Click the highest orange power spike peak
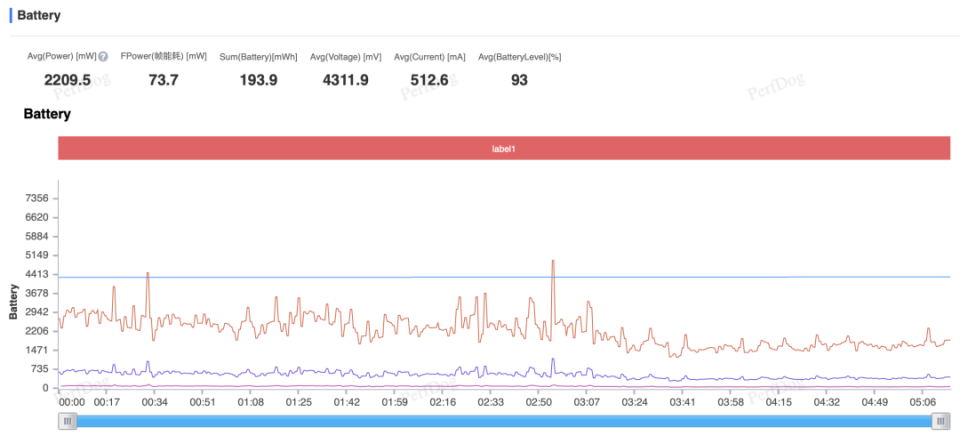Screen dimensions: 960x436 (x=553, y=261)
